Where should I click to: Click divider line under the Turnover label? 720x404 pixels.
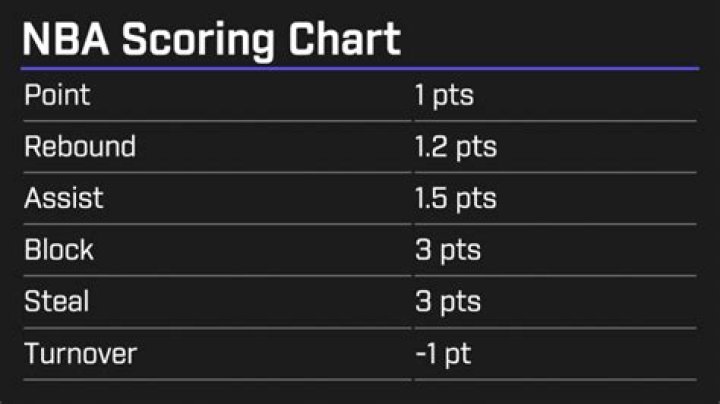coord(215,379)
